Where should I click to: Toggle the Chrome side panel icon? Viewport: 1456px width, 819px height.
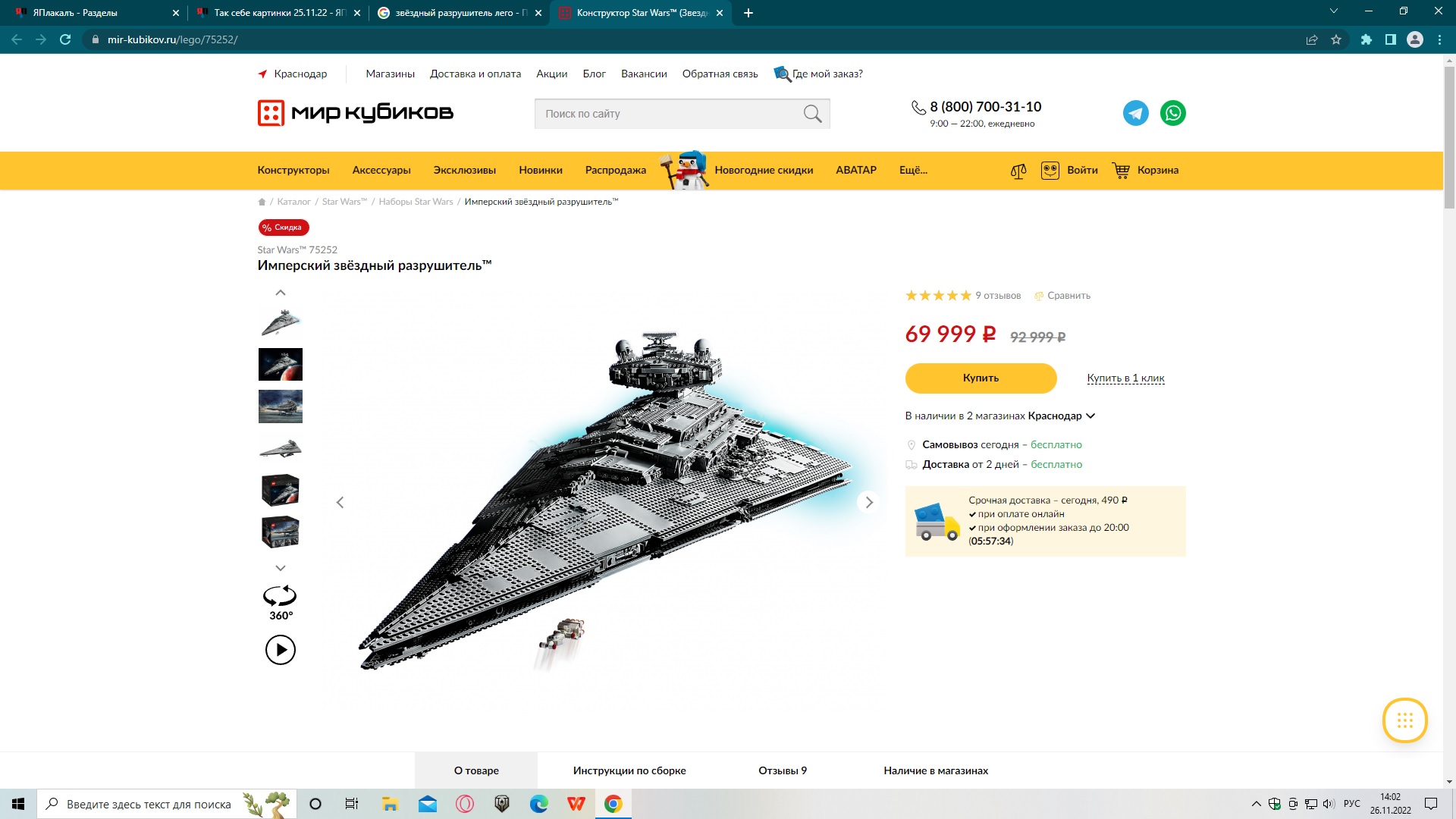1391,39
